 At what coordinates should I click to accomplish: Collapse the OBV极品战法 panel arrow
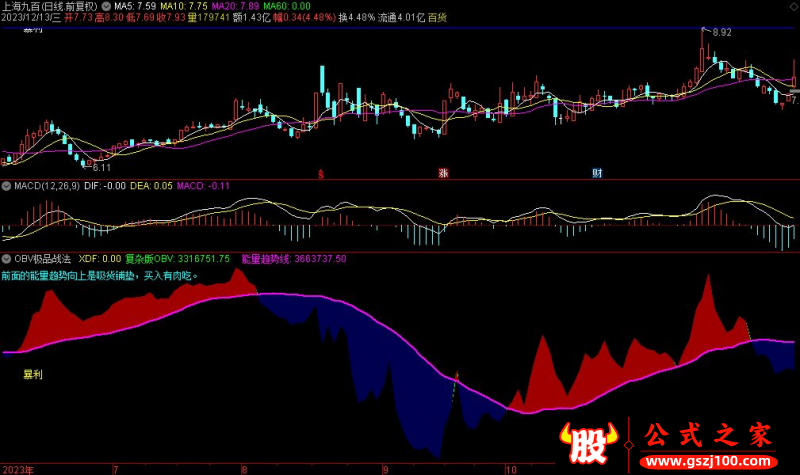tap(6, 258)
